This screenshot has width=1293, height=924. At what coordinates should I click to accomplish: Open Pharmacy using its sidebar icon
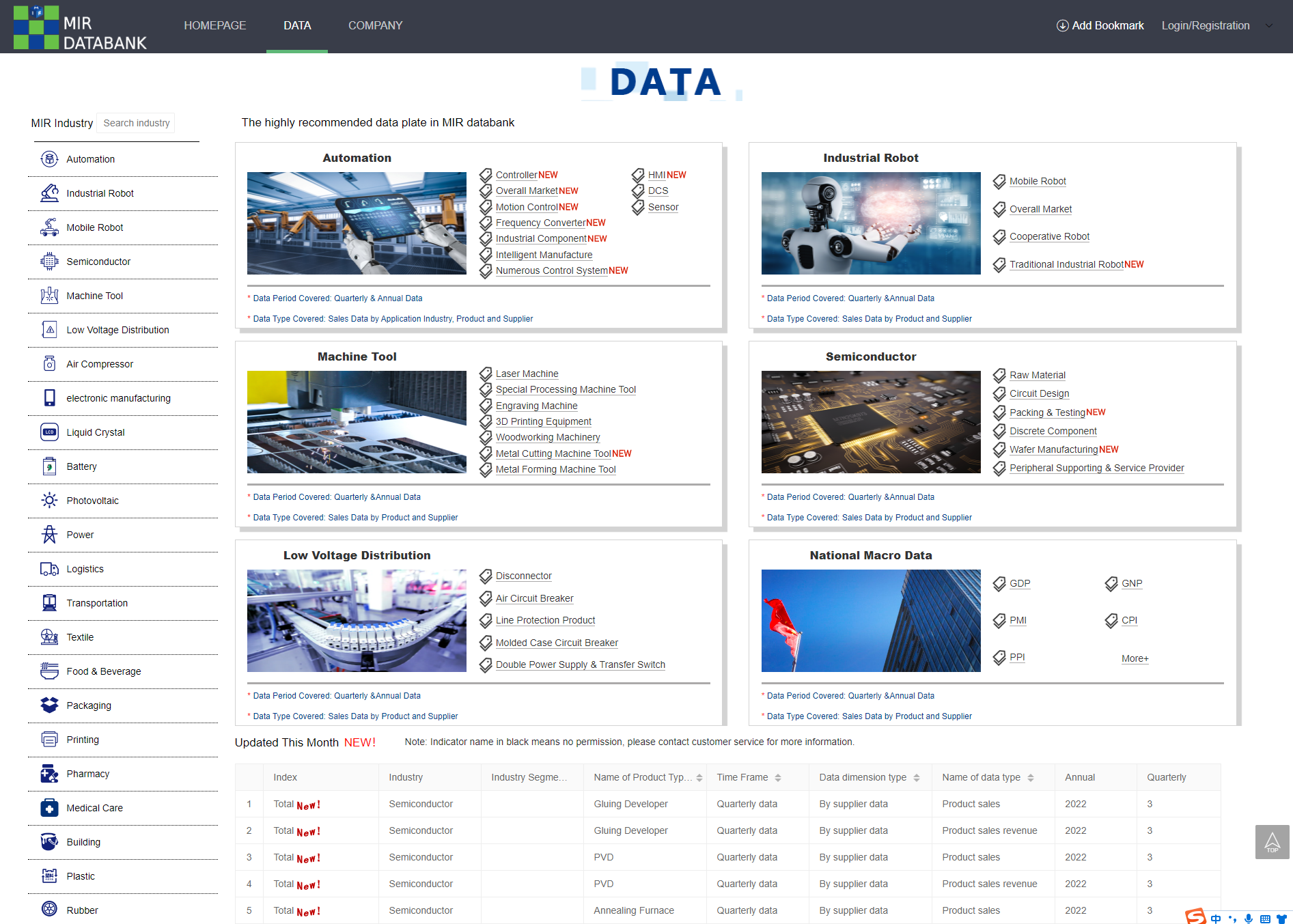pos(49,773)
